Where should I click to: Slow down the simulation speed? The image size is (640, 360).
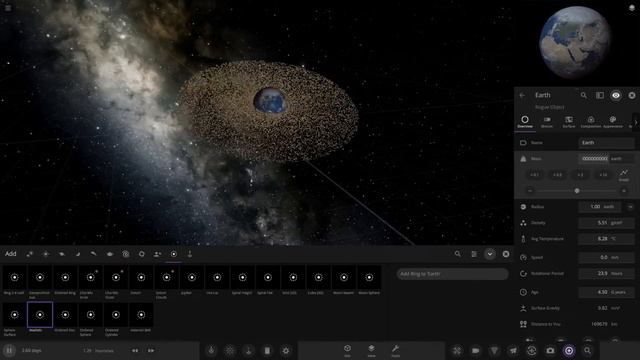[x=135, y=350]
